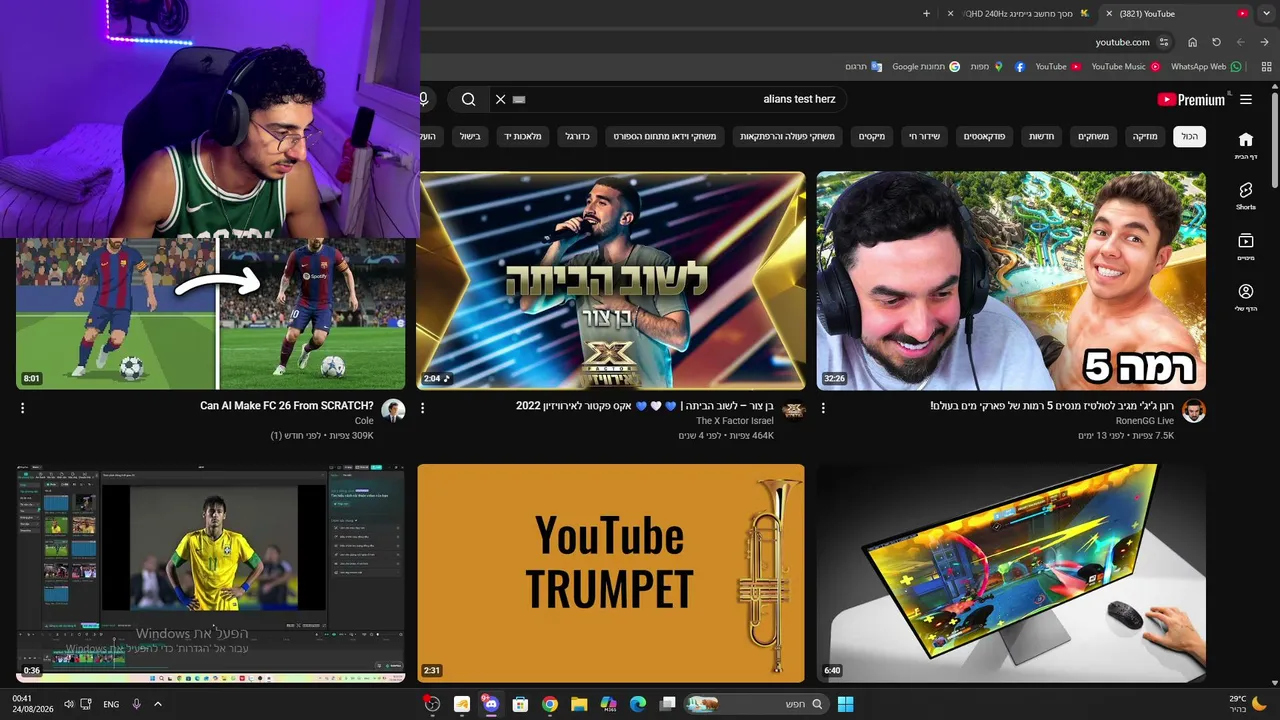This screenshot has height=720, width=1280.
Task: Reload the page with refresh button
Action: tap(1216, 42)
